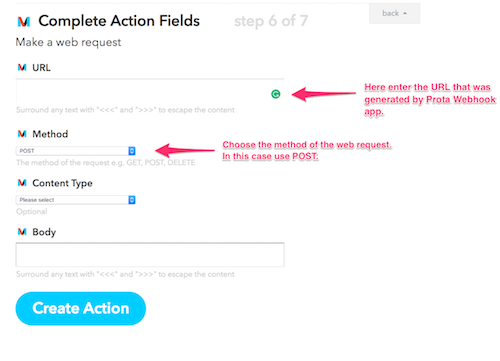
Task: Click the Maker icon next to Content Type
Action: pos(22,183)
